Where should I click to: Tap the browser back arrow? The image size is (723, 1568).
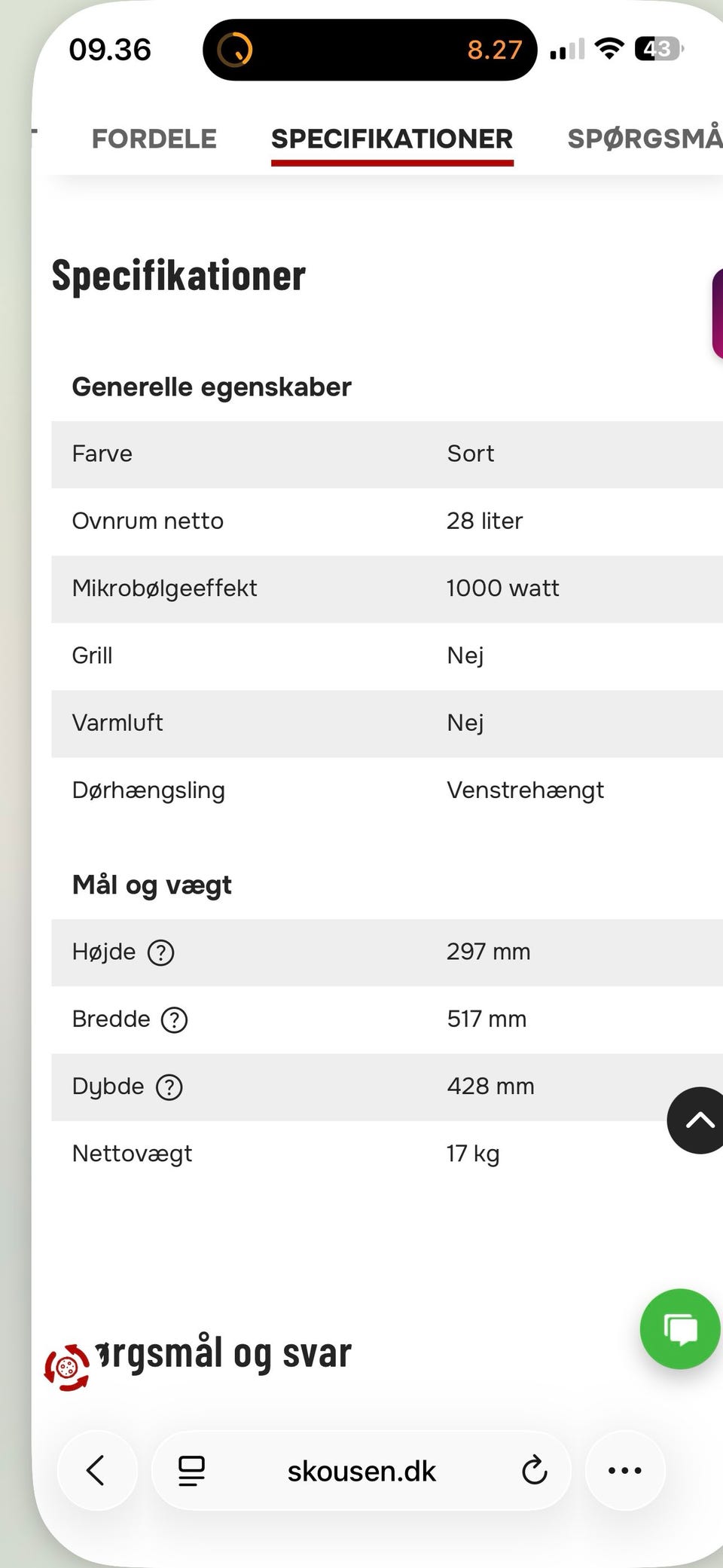point(96,1470)
